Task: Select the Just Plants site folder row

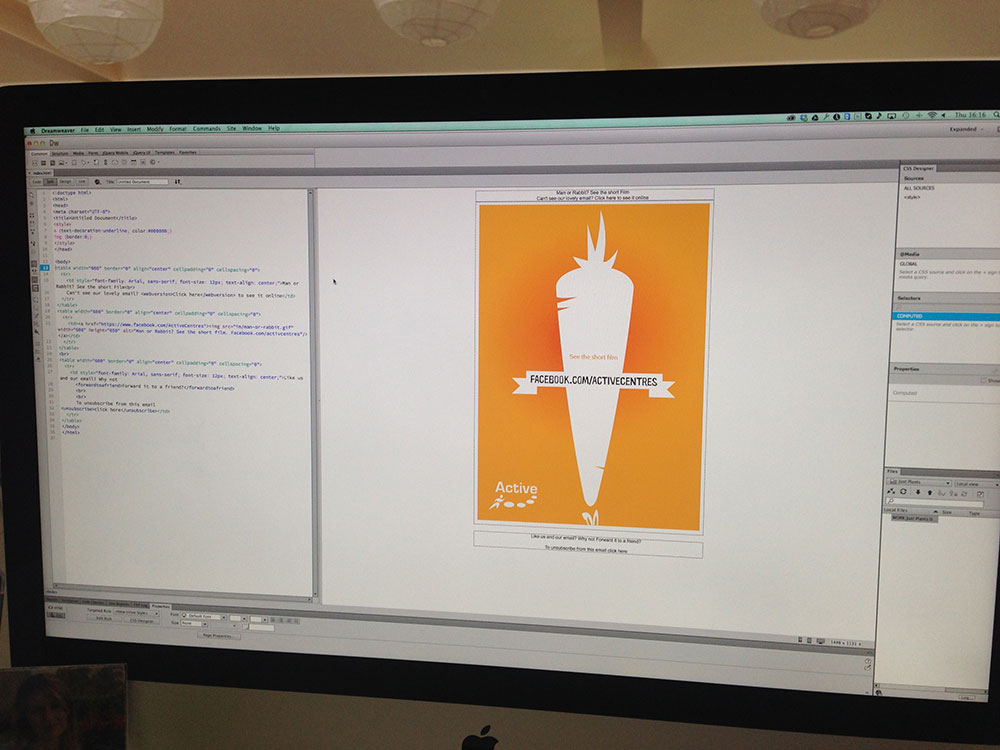Action: (914, 518)
